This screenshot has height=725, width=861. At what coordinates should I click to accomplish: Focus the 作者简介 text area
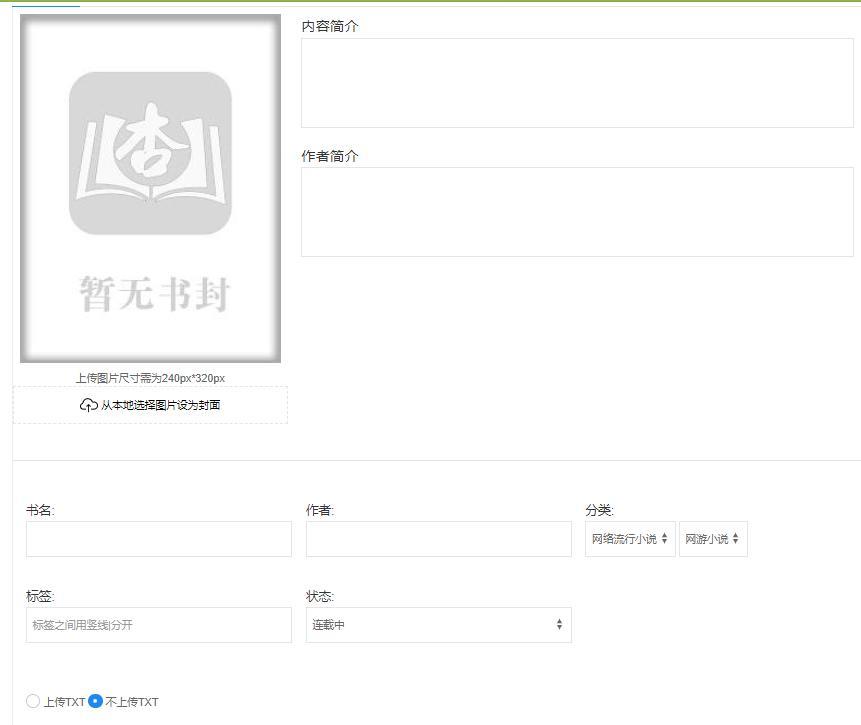coord(577,212)
